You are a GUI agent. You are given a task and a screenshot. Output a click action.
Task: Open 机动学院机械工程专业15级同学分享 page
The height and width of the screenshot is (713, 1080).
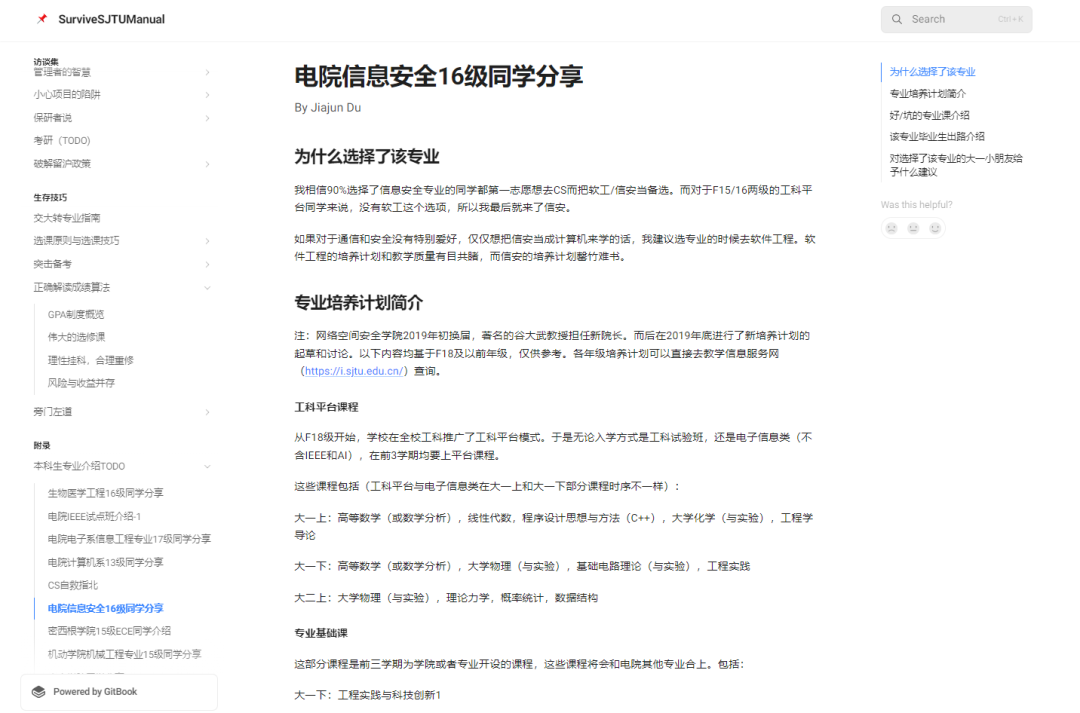(124, 654)
